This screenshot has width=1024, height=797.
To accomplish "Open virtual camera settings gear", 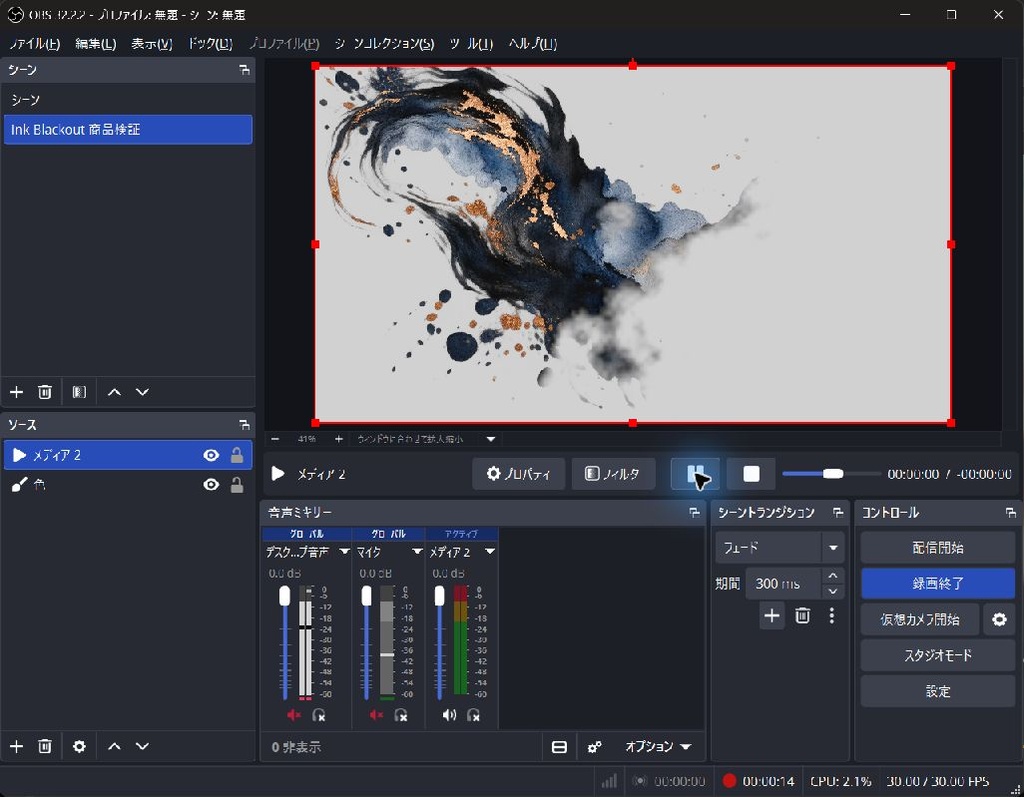I will (x=999, y=619).
